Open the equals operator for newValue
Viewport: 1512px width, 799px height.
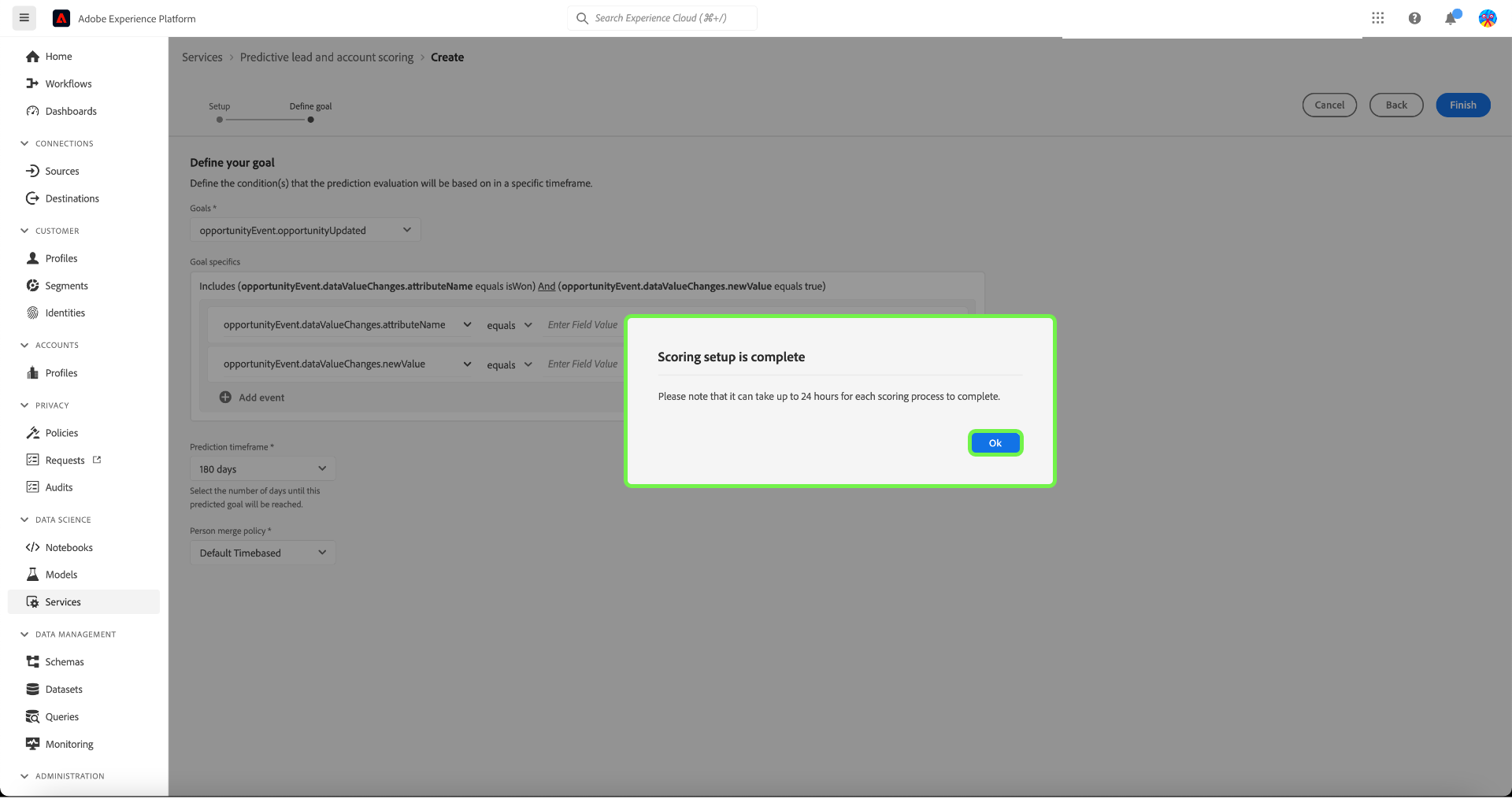(510, 364)
